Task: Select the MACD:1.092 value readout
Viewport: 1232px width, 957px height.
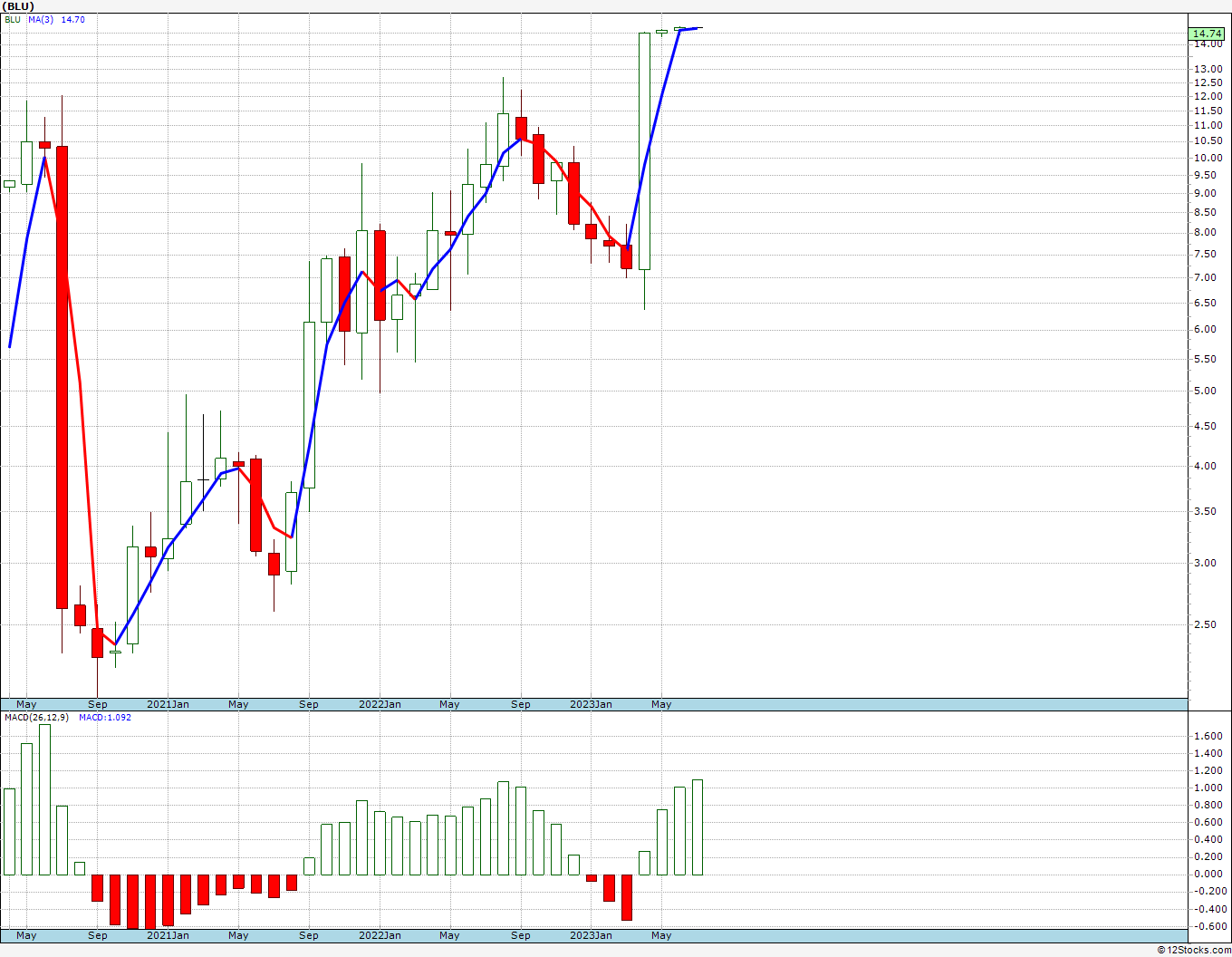Action: point(105,718)
